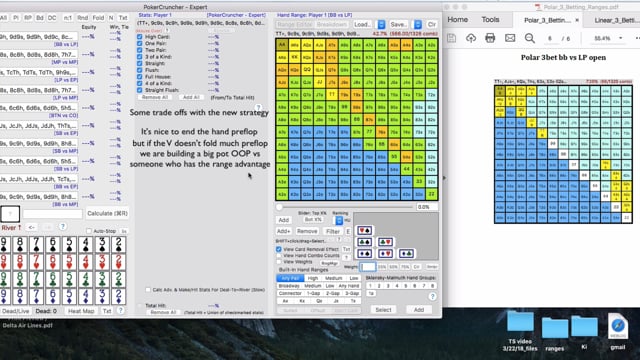Click the board card input field
Image resolution: width=640 pixels, height=360 pixels.
point(53,213)
